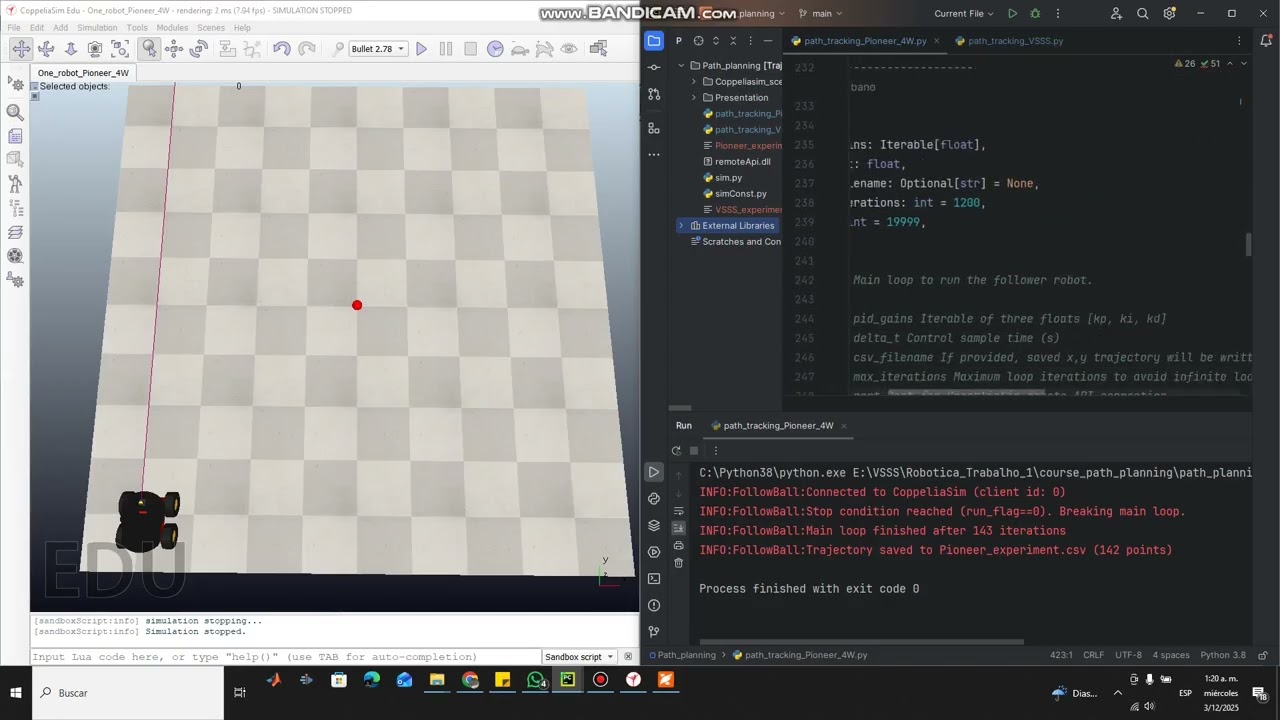Screen dimensions: 1280x720
Task: Open the Current File run configuration dropdown
Action: [x=964, y=14]
